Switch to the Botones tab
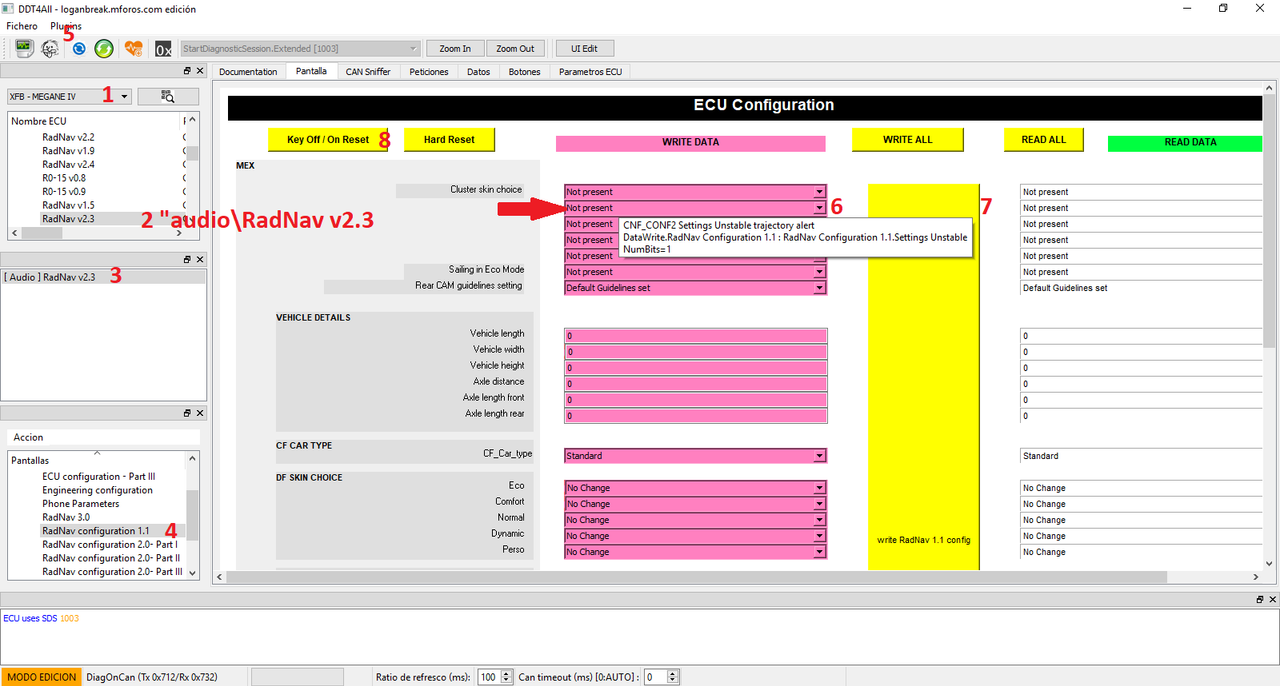The image size is (1280, 686). coord(524,72)
